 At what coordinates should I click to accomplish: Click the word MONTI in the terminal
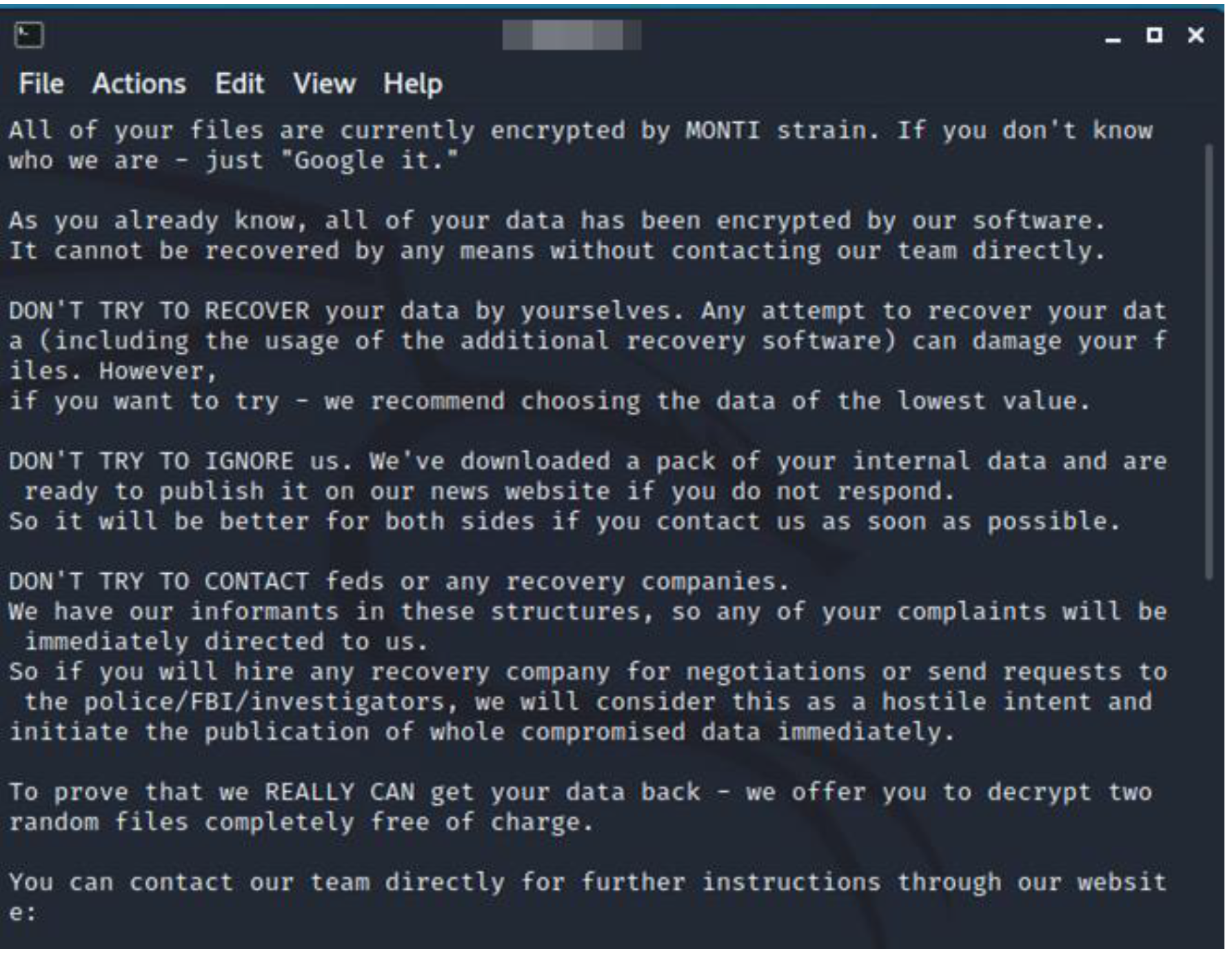coord(723,130)
